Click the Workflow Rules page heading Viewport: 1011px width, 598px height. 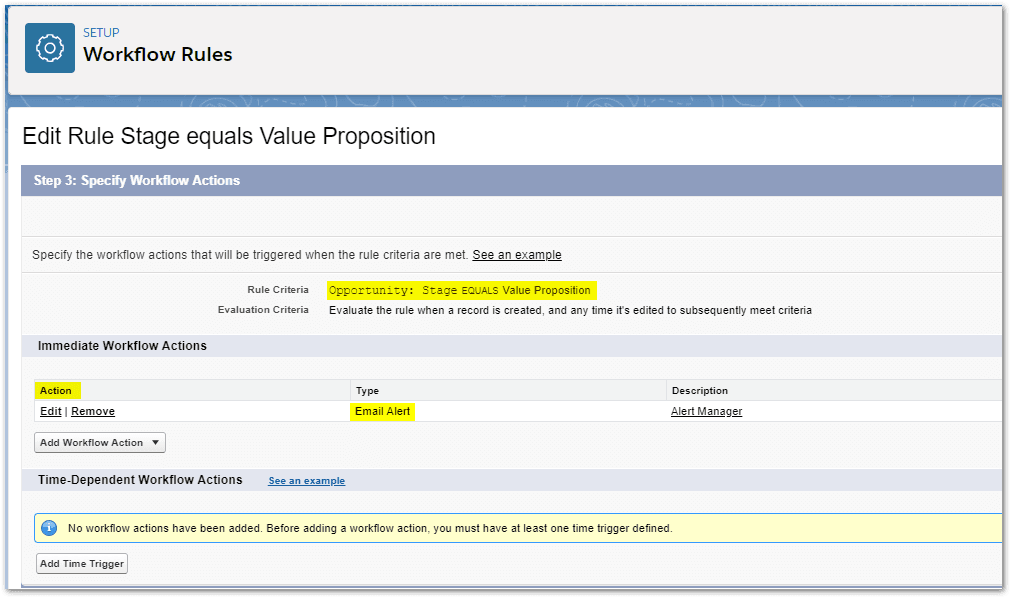pyautogui.click(x=158, y=55)
